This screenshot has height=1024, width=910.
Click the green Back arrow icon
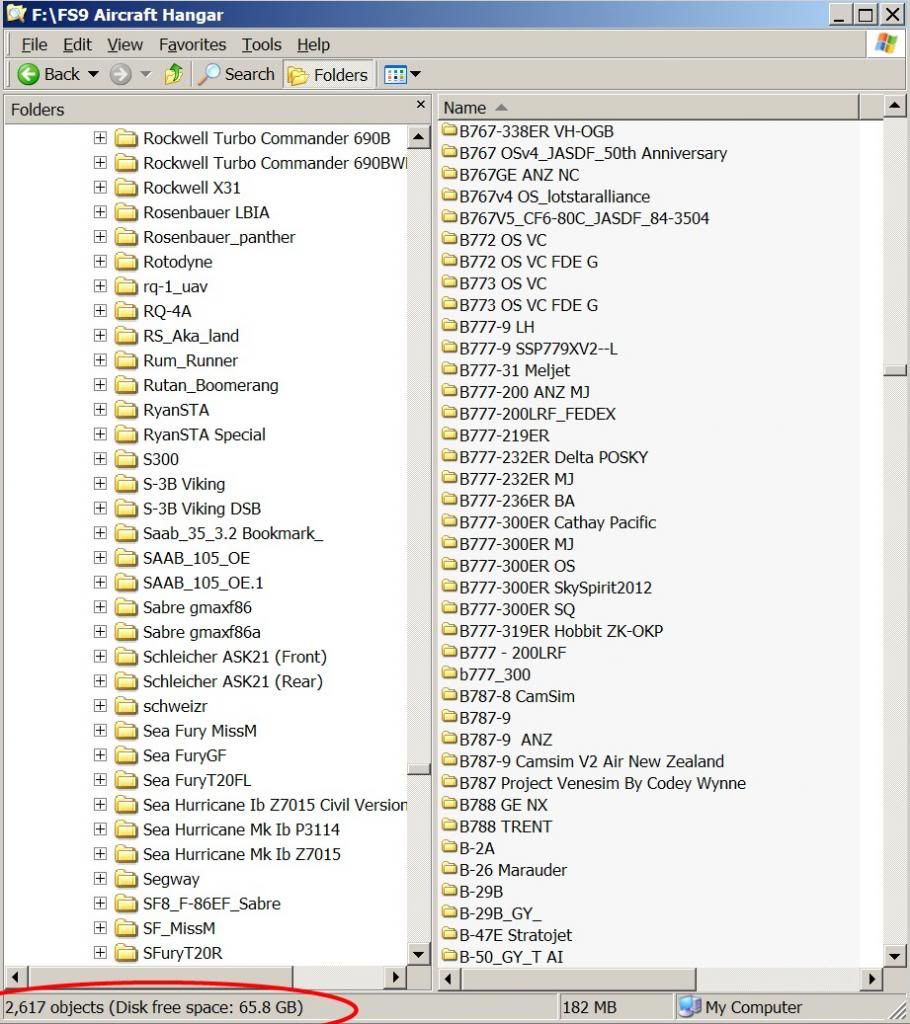pos(28,74)
